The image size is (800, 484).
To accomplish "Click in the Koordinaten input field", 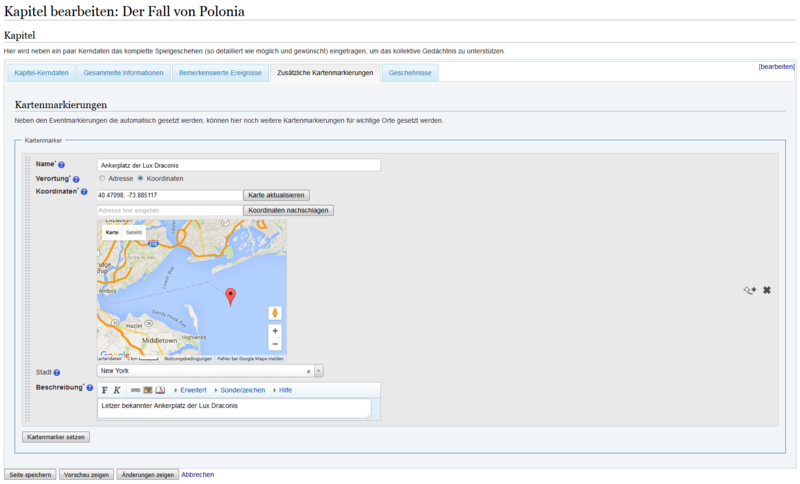I will (169, 195).
